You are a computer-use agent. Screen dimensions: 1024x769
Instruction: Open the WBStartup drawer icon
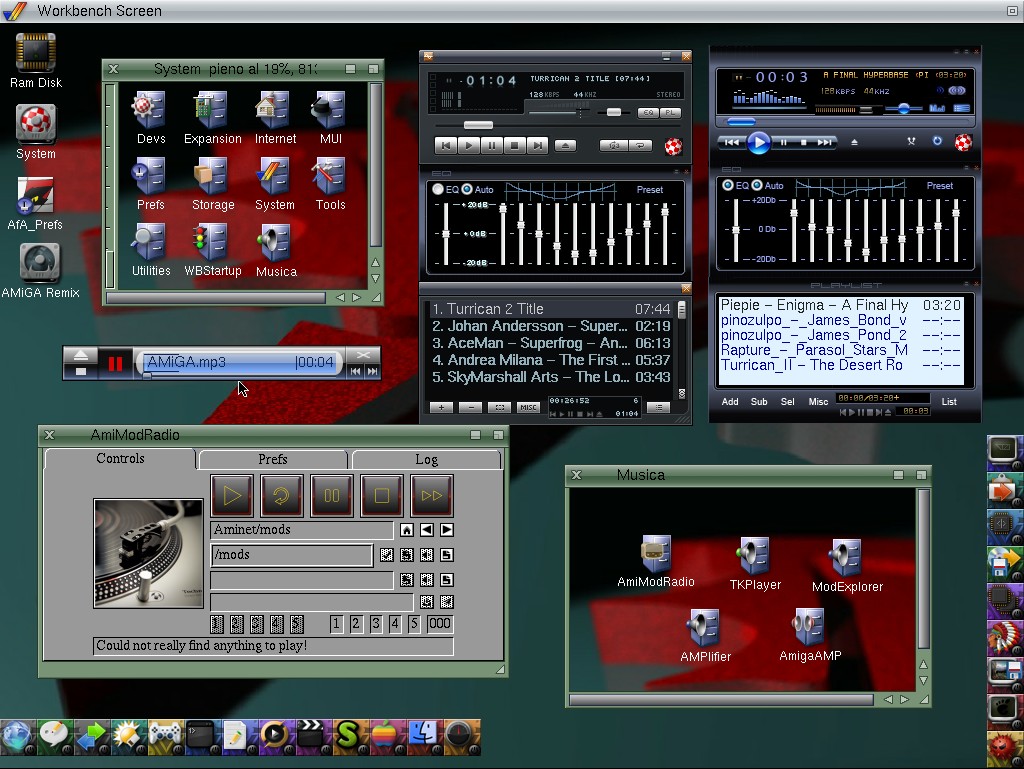pos(212,241)
